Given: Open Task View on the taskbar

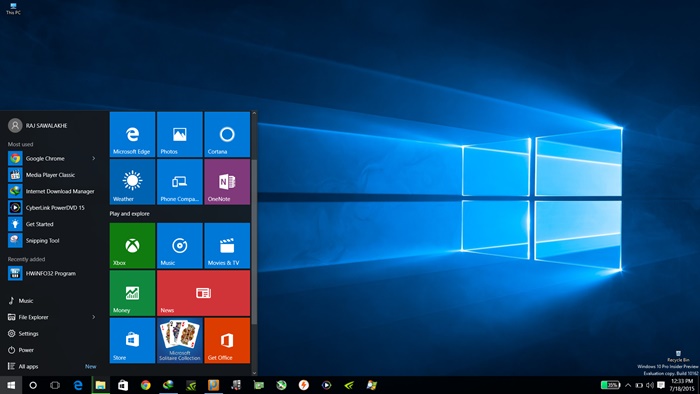Looking at the screenshot, I should click(x=55, y=385).
